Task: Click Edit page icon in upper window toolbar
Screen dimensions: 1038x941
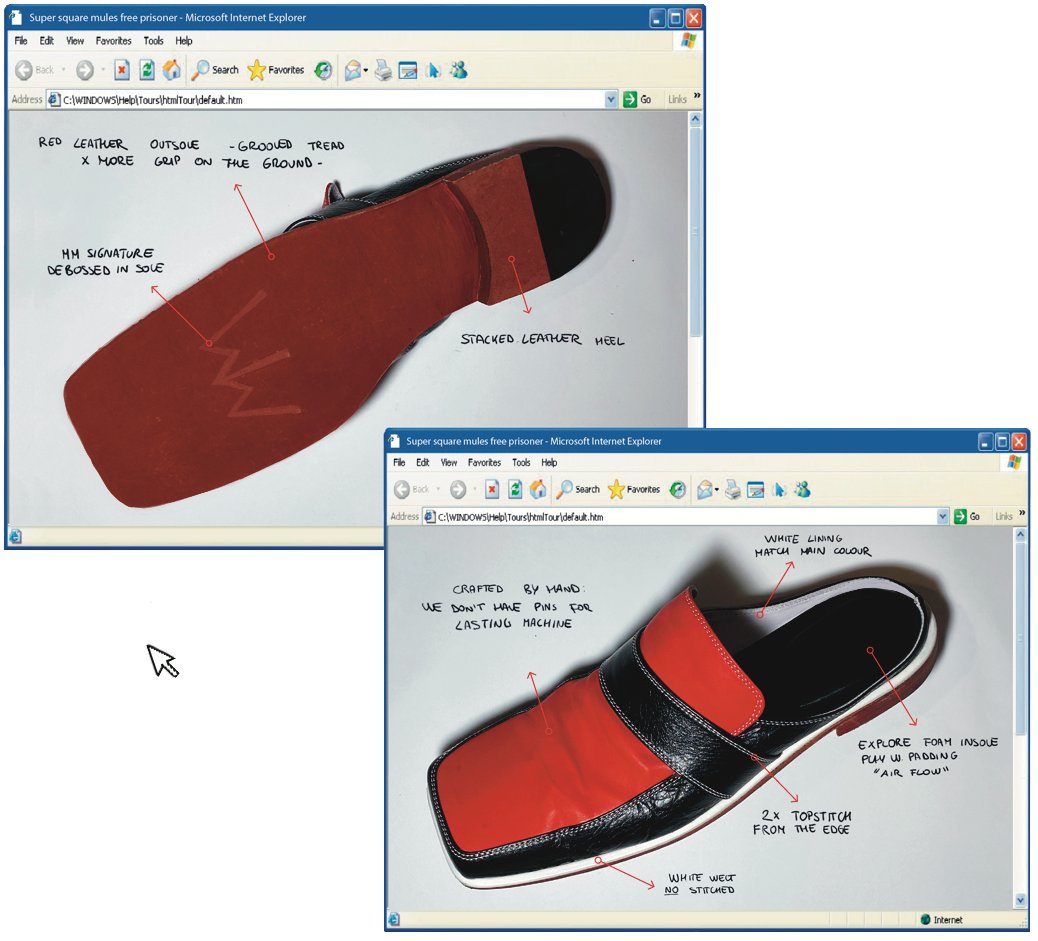Action: pyautogui.click(x=408, y=70)
